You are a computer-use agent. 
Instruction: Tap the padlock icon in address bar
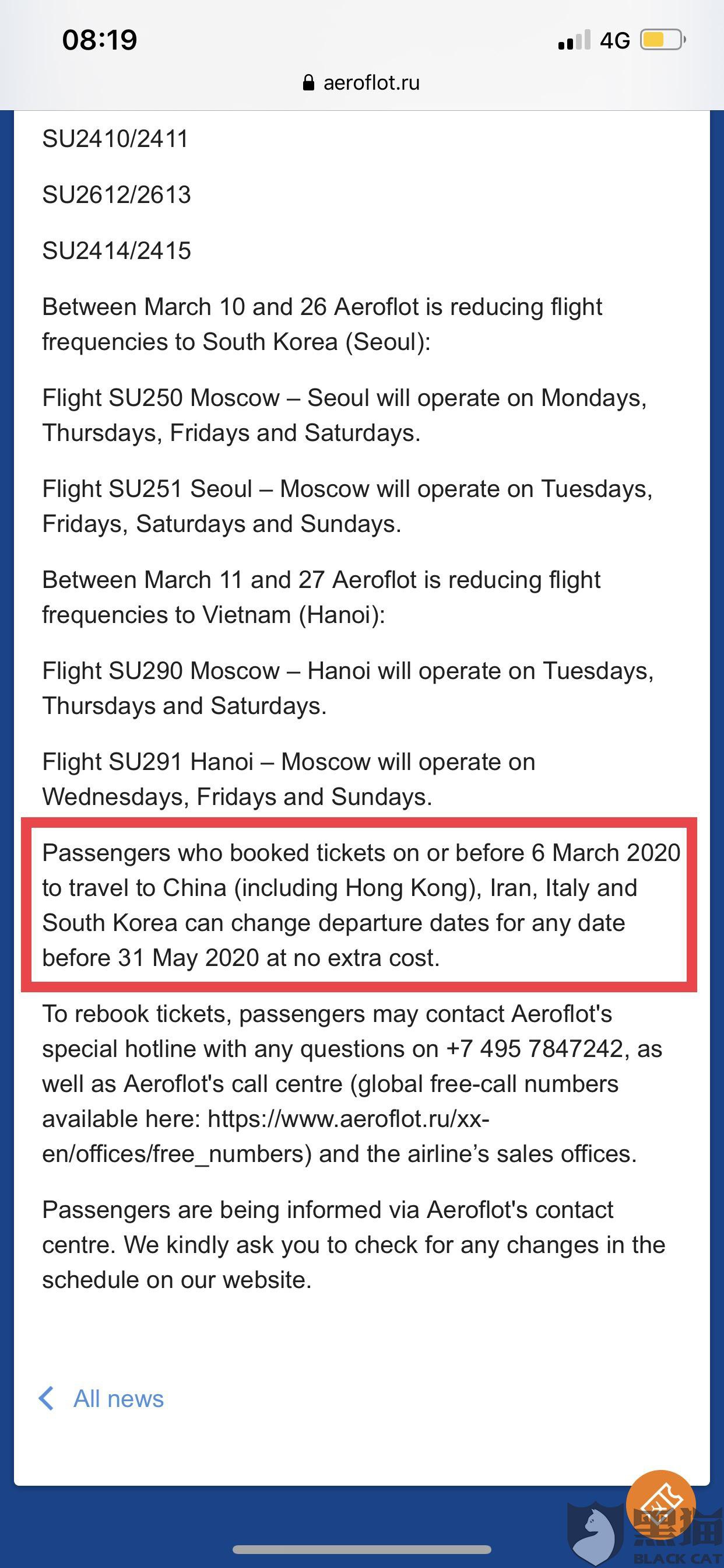tap(308, 83)
